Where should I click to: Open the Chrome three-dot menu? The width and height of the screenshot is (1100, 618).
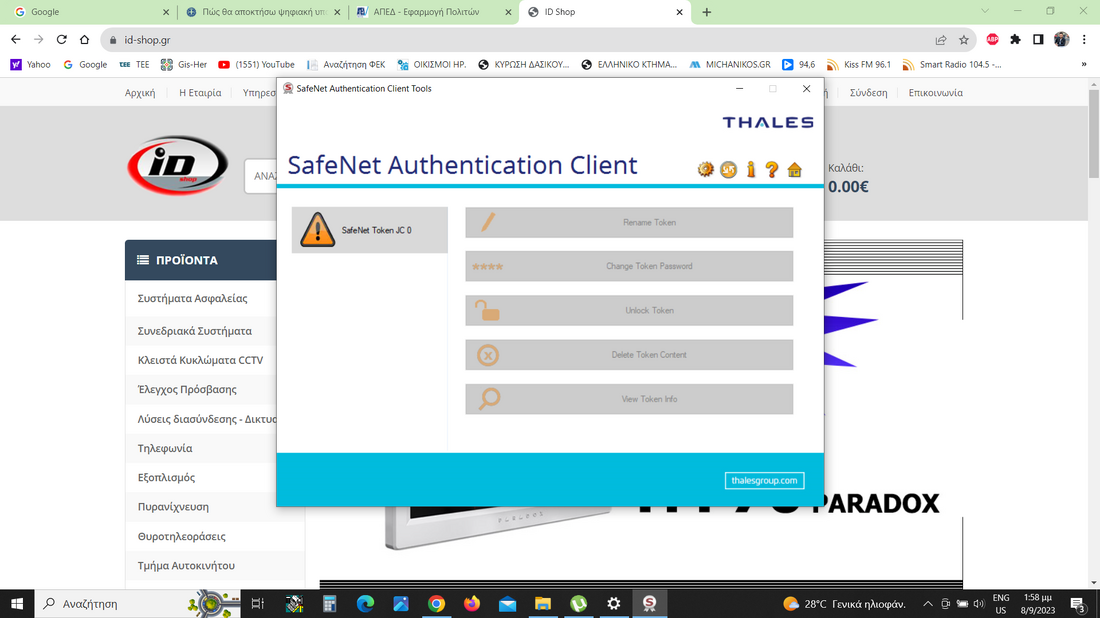[1083, 40]
